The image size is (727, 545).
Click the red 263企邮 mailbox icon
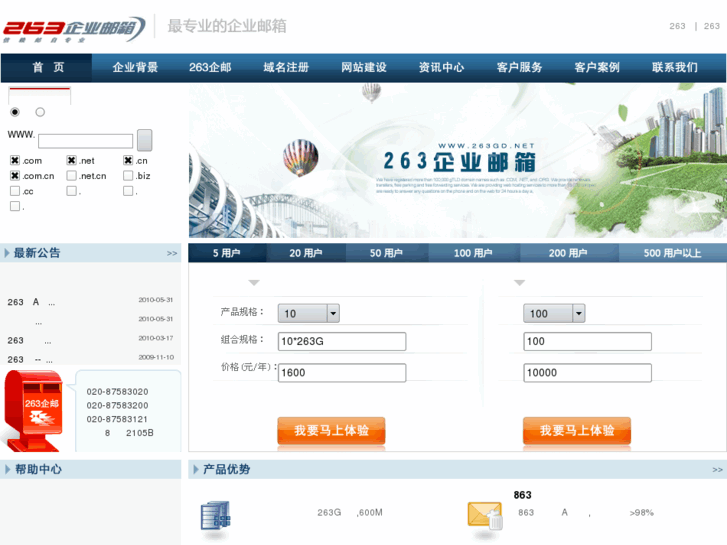[33, 411]
